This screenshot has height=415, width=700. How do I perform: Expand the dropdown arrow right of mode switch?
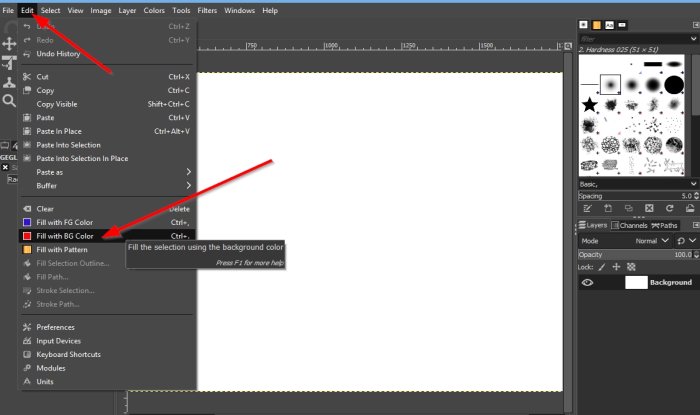[692, 241]
